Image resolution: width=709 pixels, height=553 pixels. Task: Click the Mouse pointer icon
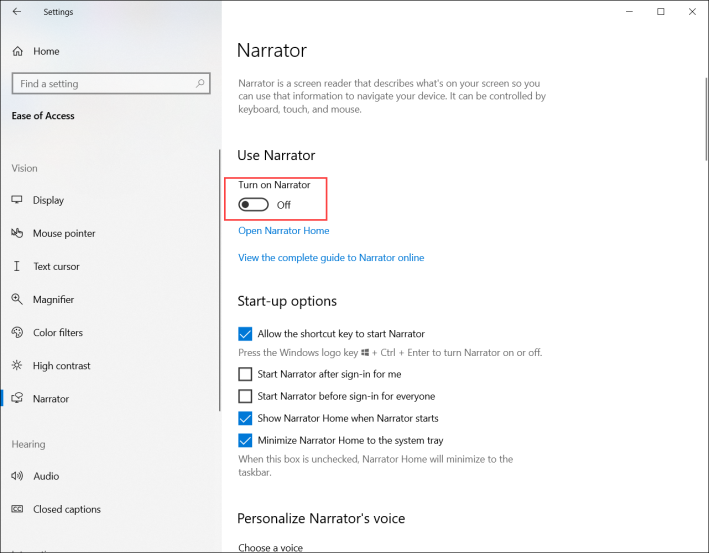coord(17,233)
